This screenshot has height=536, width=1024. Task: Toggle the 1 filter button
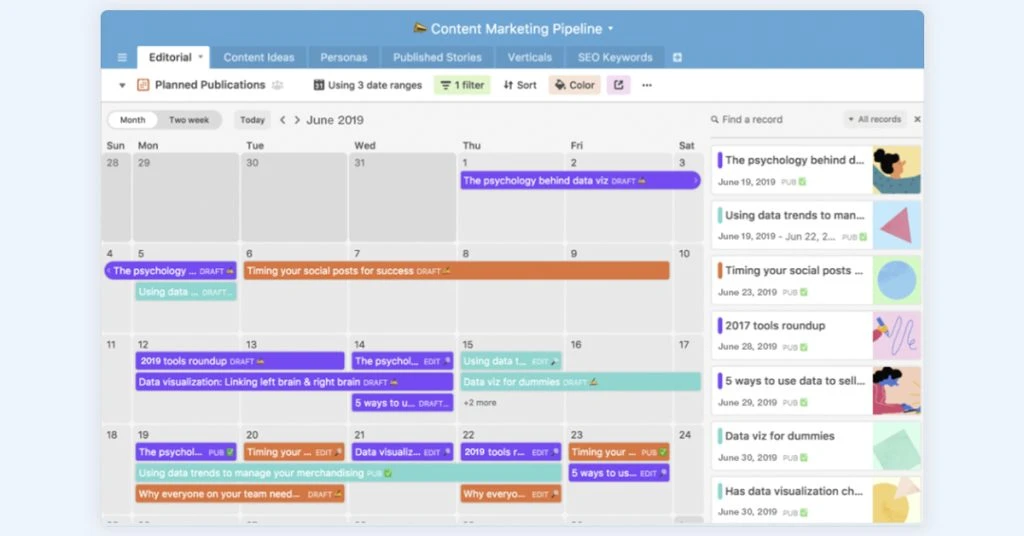tap(462, 85)
